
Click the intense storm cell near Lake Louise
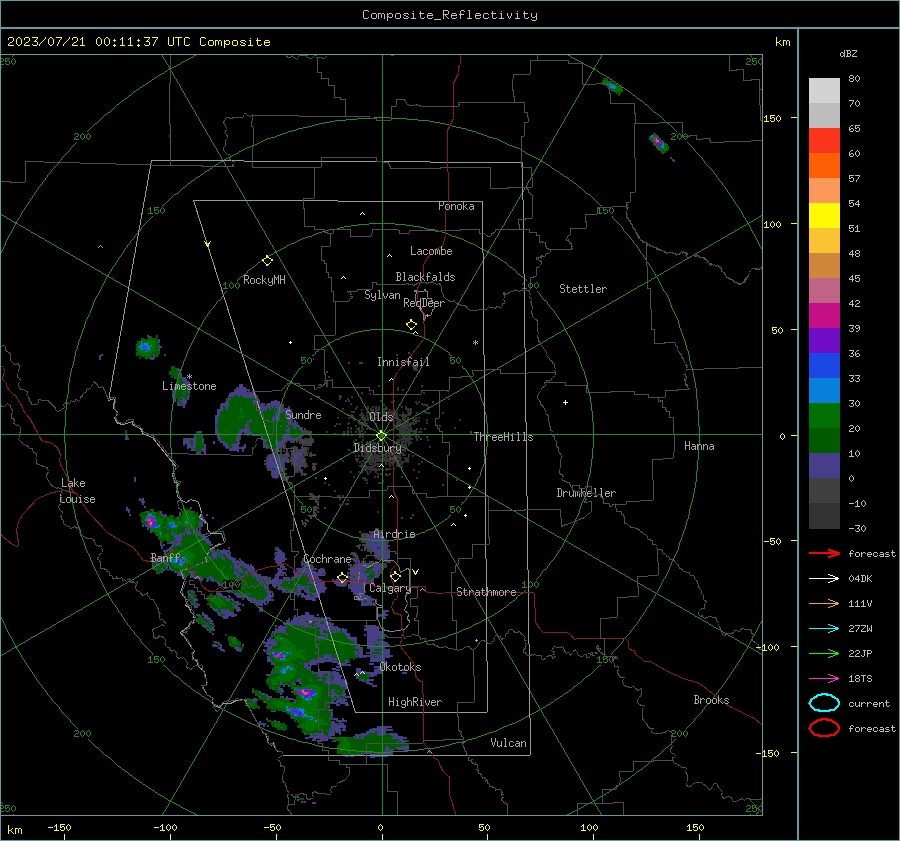151,521
